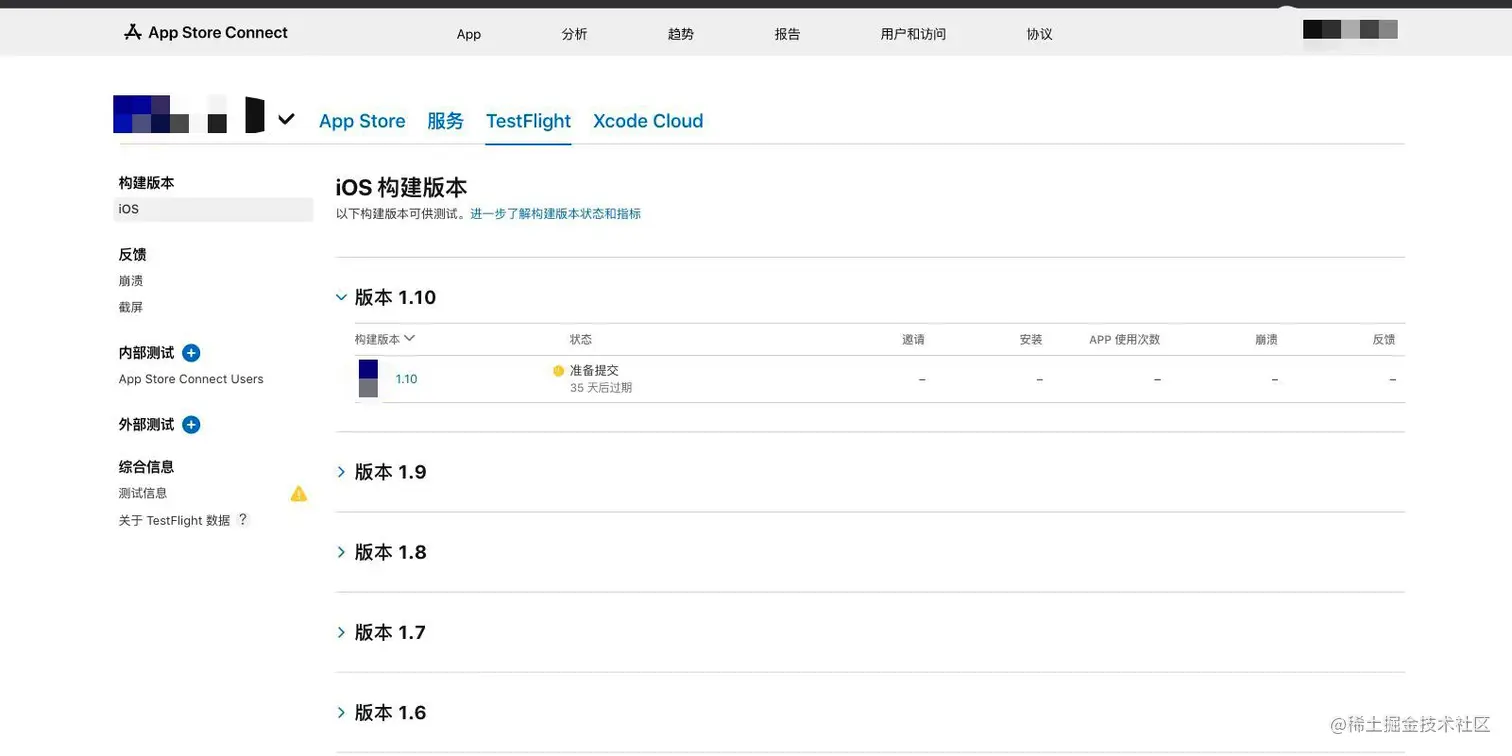The height and width of the screenshot is (756, 1512).
Task: Switch to the Xcode Cloud tab
Action: pos(648,121)
